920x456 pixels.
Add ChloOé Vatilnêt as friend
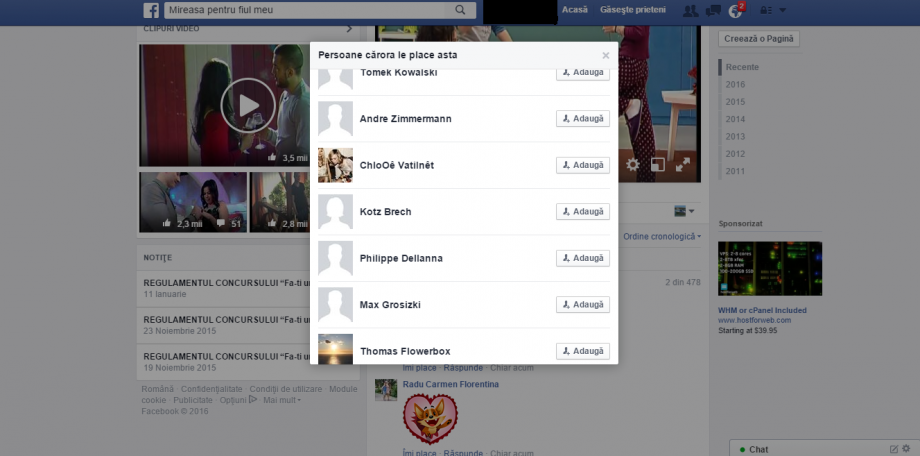583,165
